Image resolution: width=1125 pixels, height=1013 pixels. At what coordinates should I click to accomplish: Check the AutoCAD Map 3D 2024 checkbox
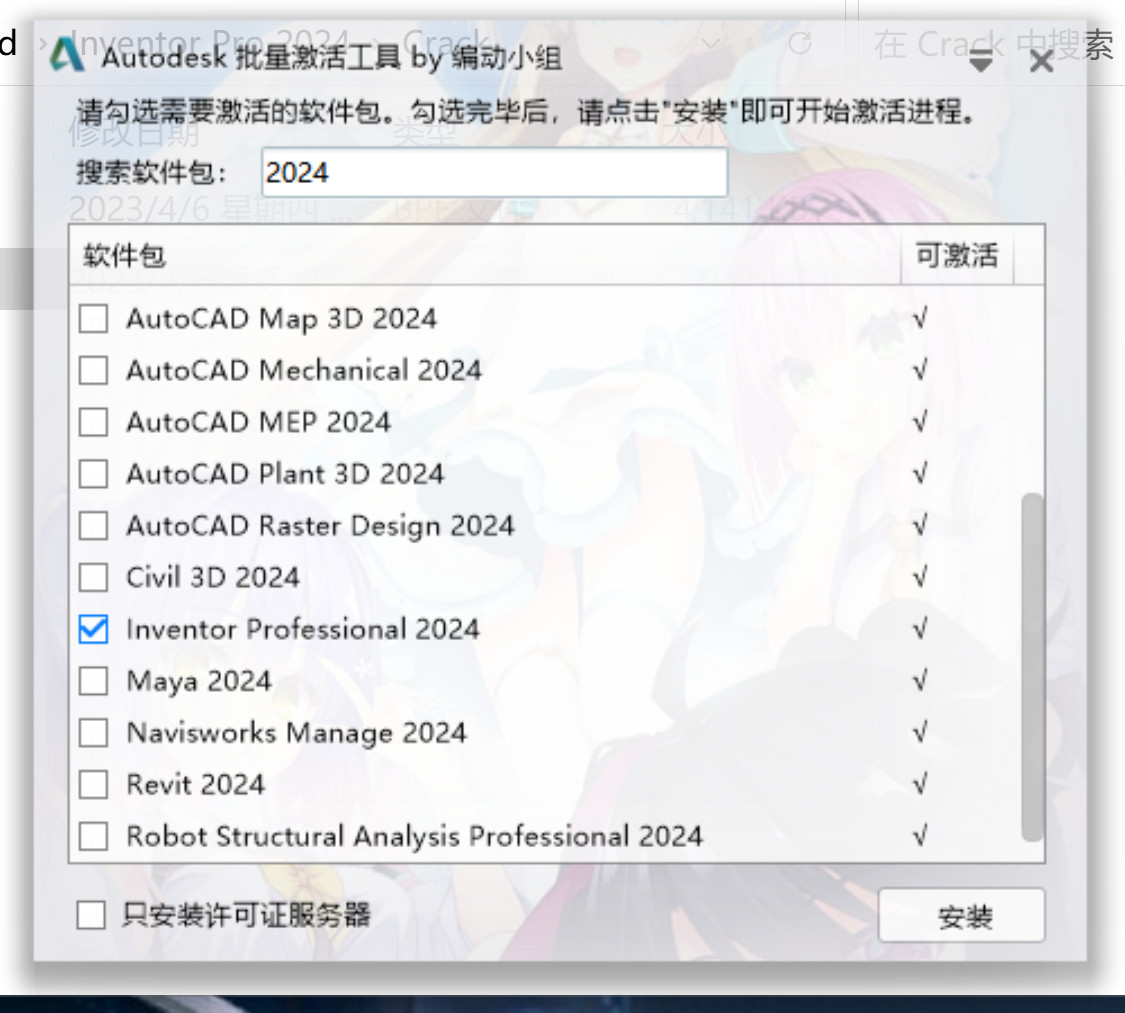[93, 319]
